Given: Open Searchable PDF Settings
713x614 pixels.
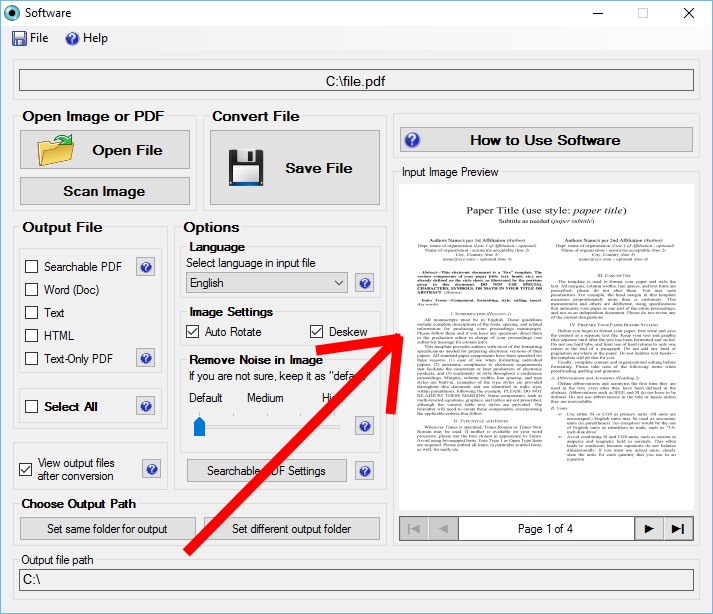Looking at the screenshot, I should click(x=266, y=471).
